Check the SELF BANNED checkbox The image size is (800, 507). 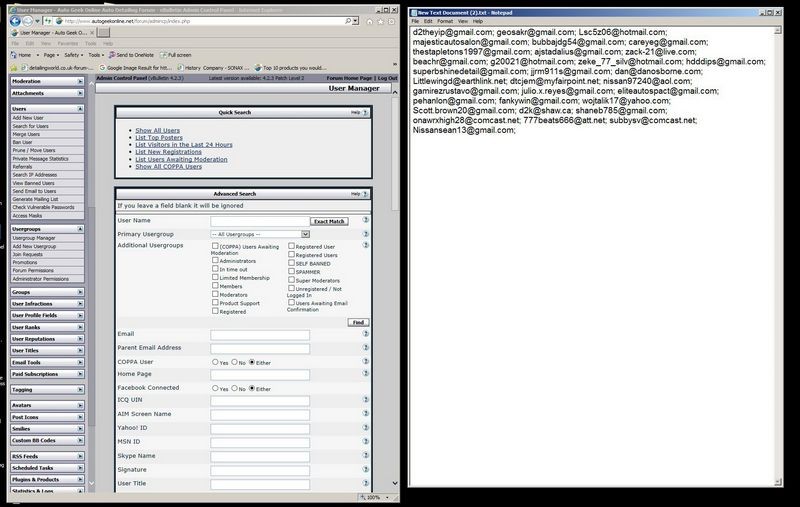click(291, 263)
